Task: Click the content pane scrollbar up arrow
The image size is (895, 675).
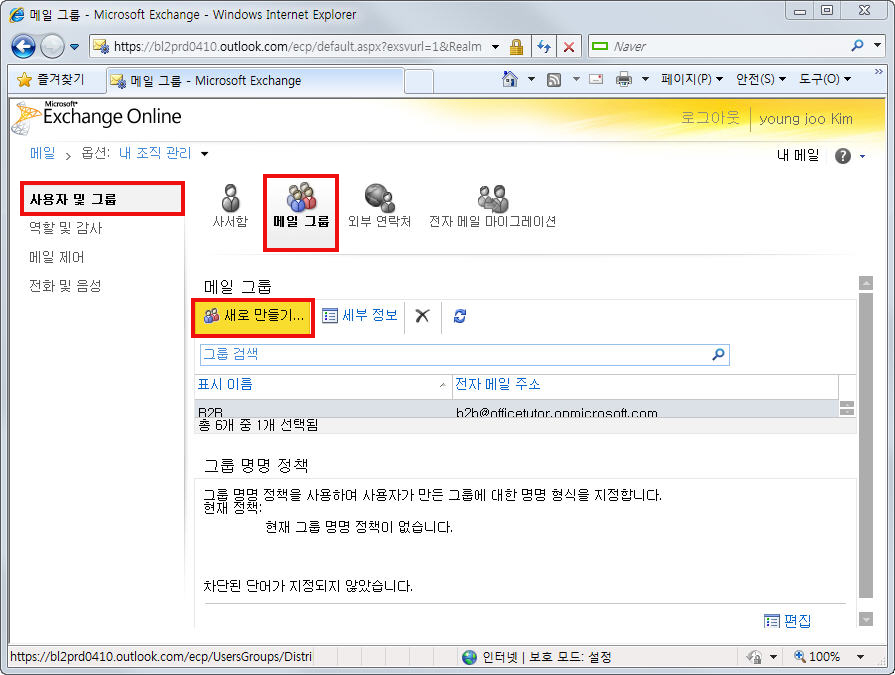Action: pos(866,283)
